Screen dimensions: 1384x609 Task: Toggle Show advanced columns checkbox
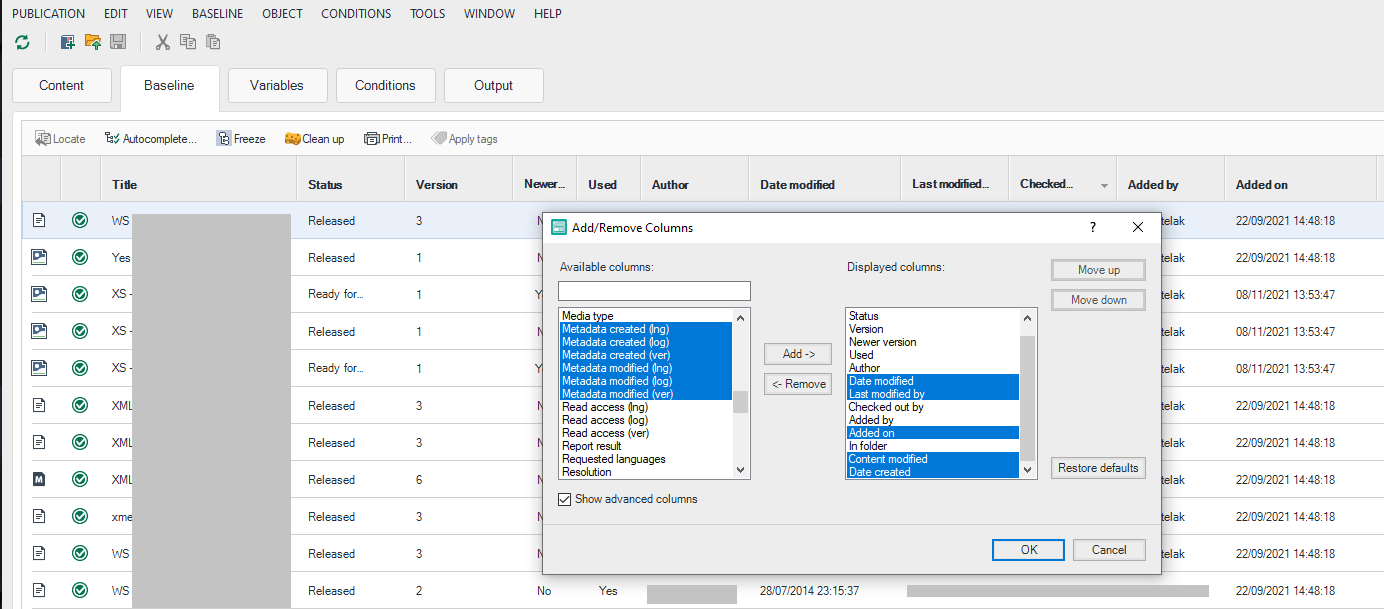pyautogui.click(x=566, y=499)
